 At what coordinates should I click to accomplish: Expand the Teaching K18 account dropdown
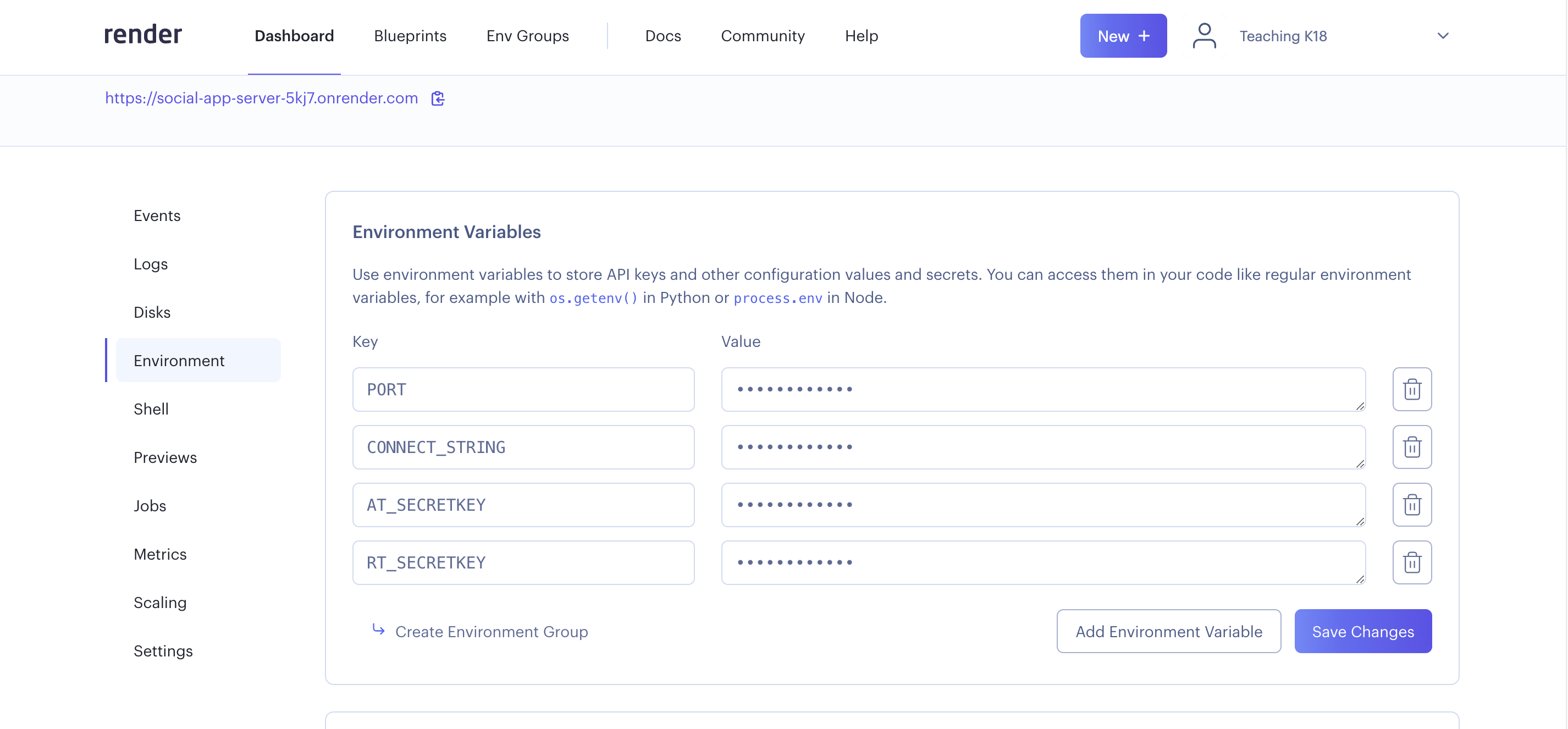tap(1442, 36)
